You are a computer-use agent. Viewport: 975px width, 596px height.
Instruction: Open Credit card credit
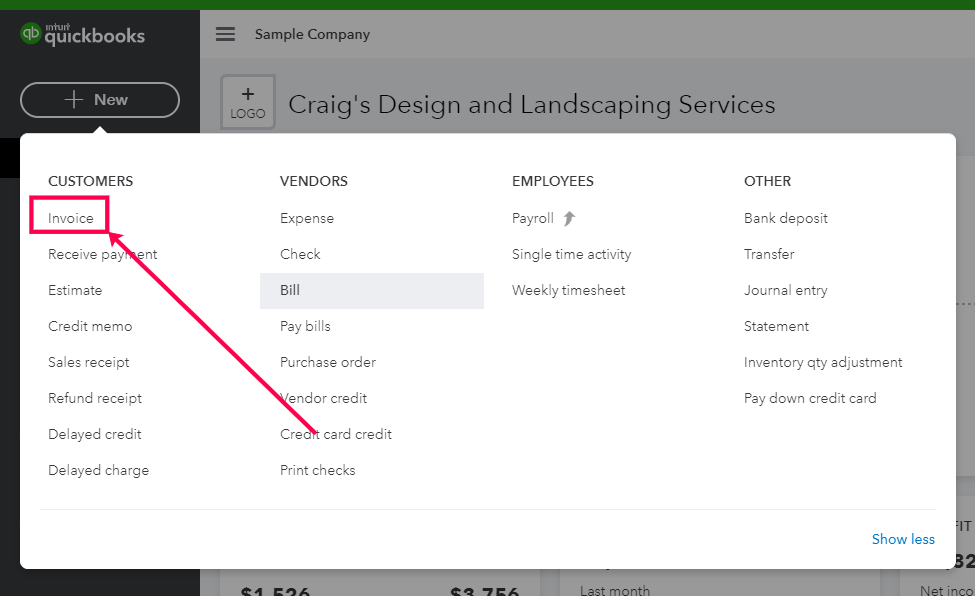[336, 434]
